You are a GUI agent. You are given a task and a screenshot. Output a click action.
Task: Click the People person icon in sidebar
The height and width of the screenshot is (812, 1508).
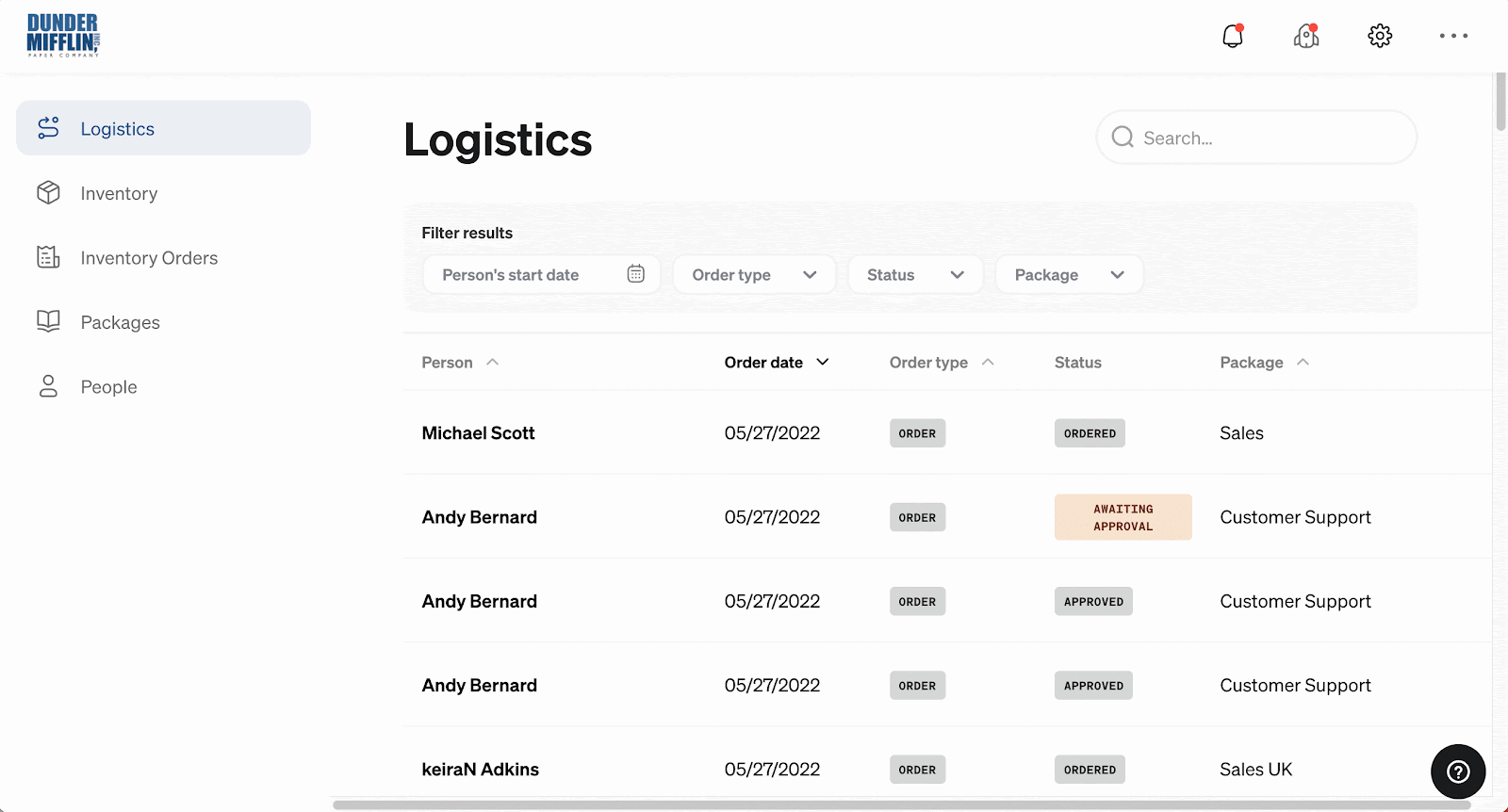(x=48, y=386)
